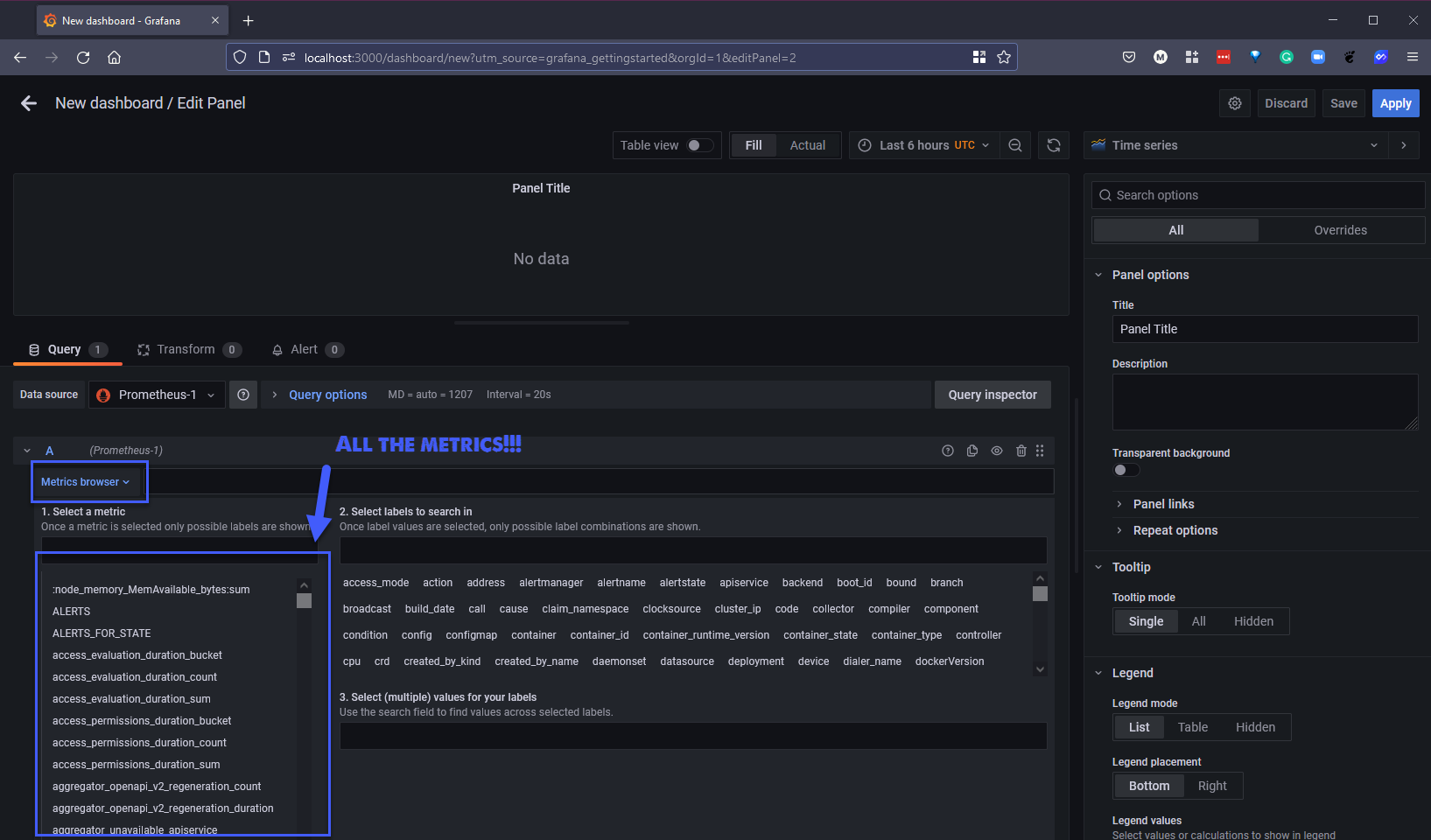The height and width of the screenshot is (840, 1431).
Task: Open the Time series visualization picker
Action: [1235, 145]
